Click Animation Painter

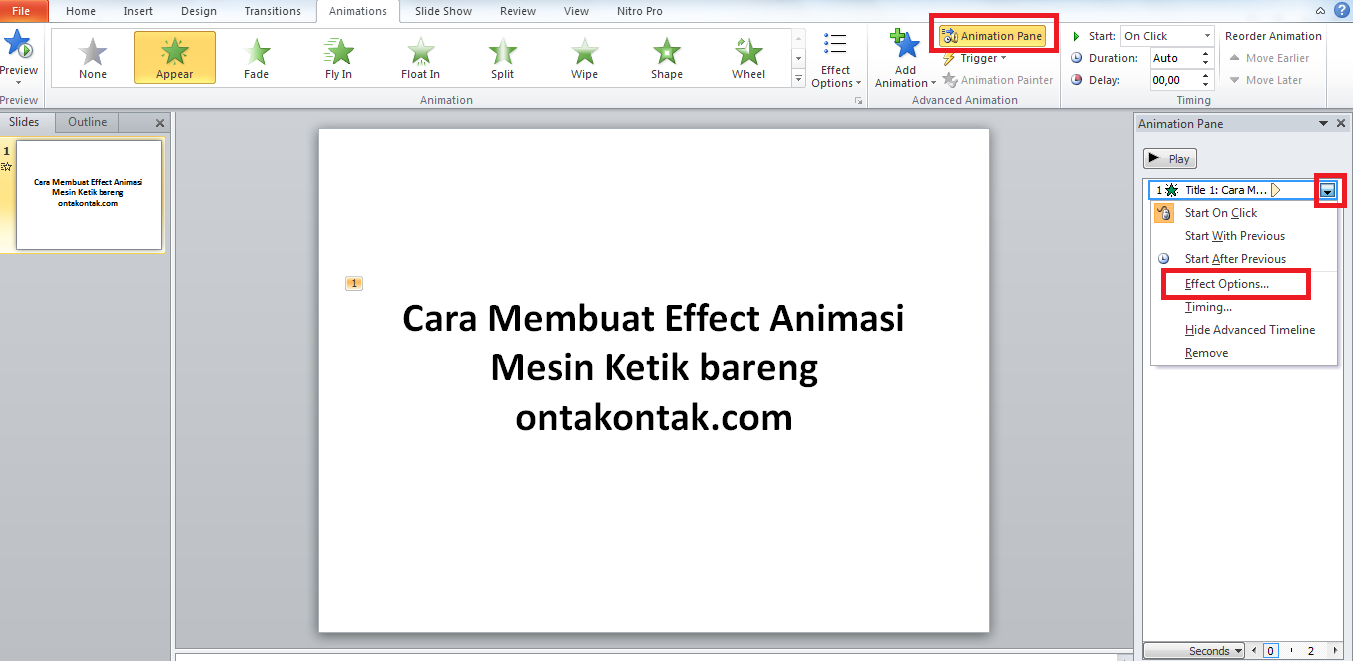[998, 80]
